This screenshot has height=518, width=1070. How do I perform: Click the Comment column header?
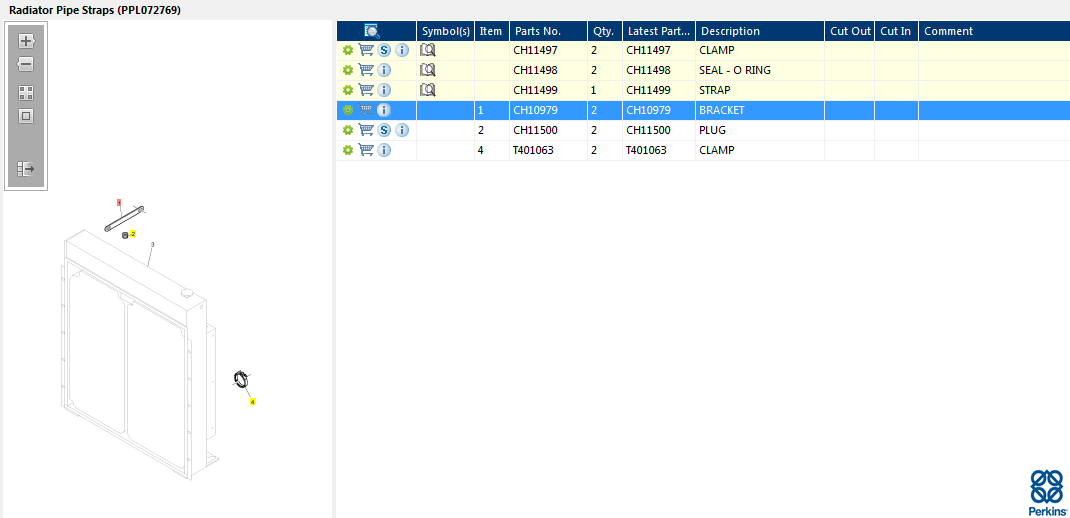[x=994, y=31]
